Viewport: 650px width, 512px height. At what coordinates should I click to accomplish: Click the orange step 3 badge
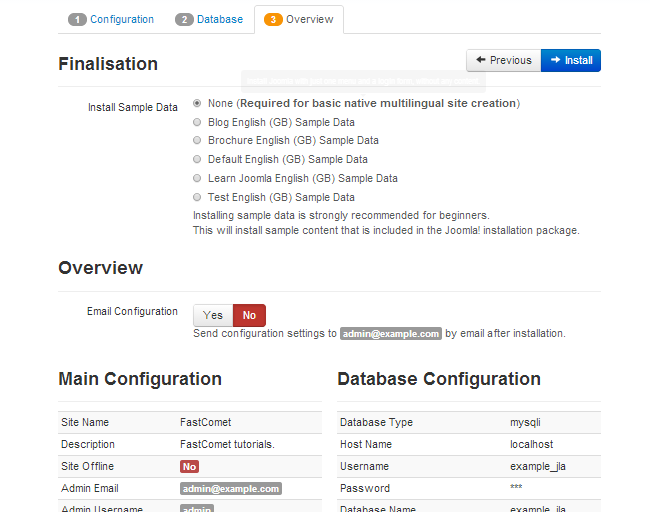tap(273, 20)
